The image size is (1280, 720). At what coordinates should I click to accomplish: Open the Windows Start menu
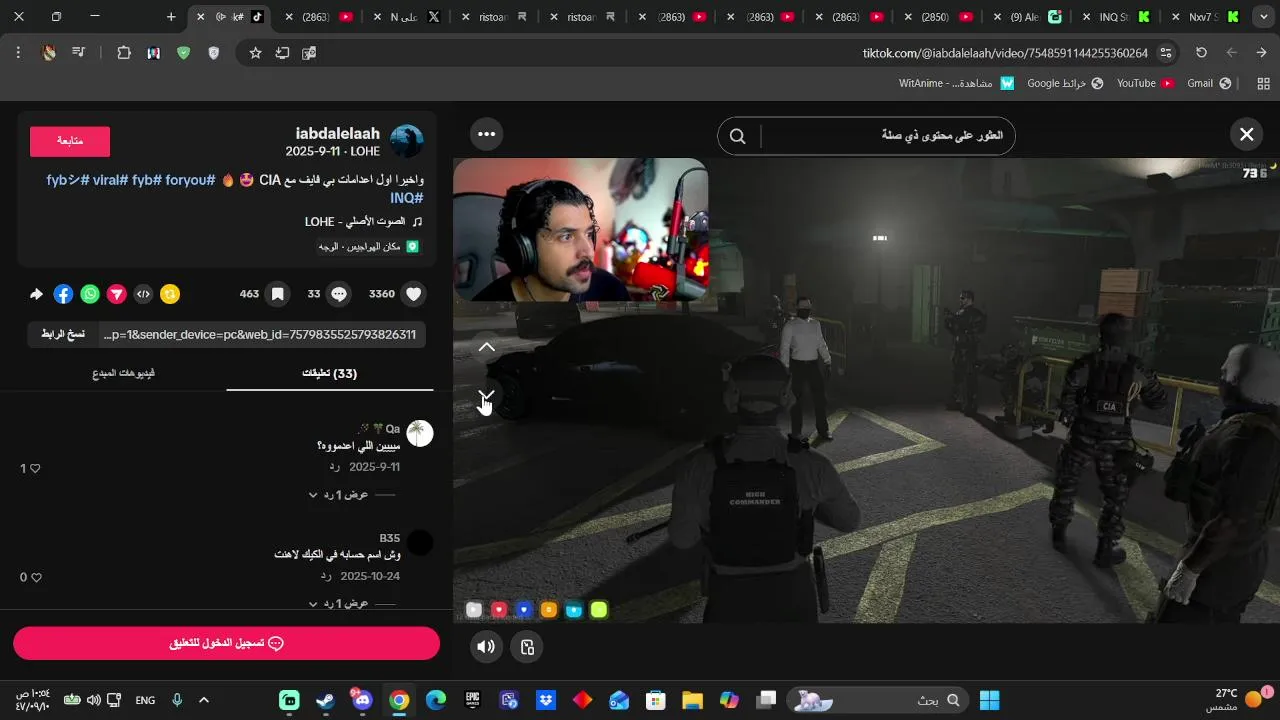(990, 700)
